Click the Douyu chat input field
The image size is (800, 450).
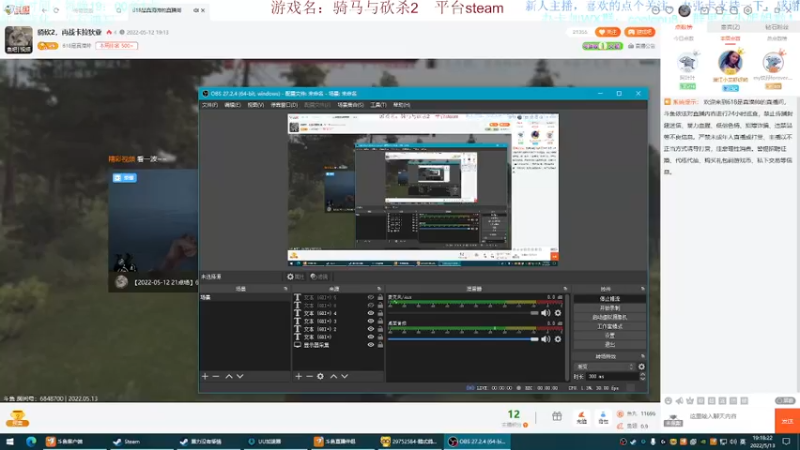point(729,416)
